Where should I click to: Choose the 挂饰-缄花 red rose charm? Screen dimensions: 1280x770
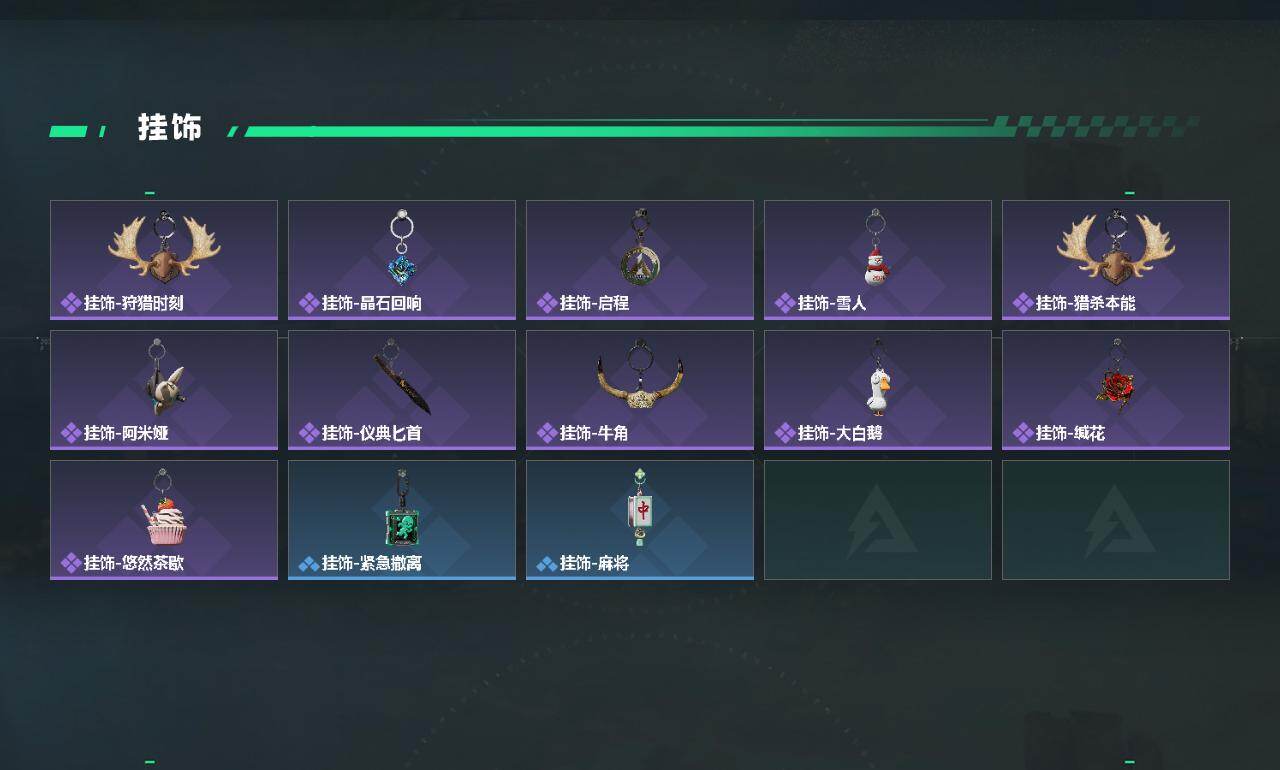click(x=1116, y=390)
